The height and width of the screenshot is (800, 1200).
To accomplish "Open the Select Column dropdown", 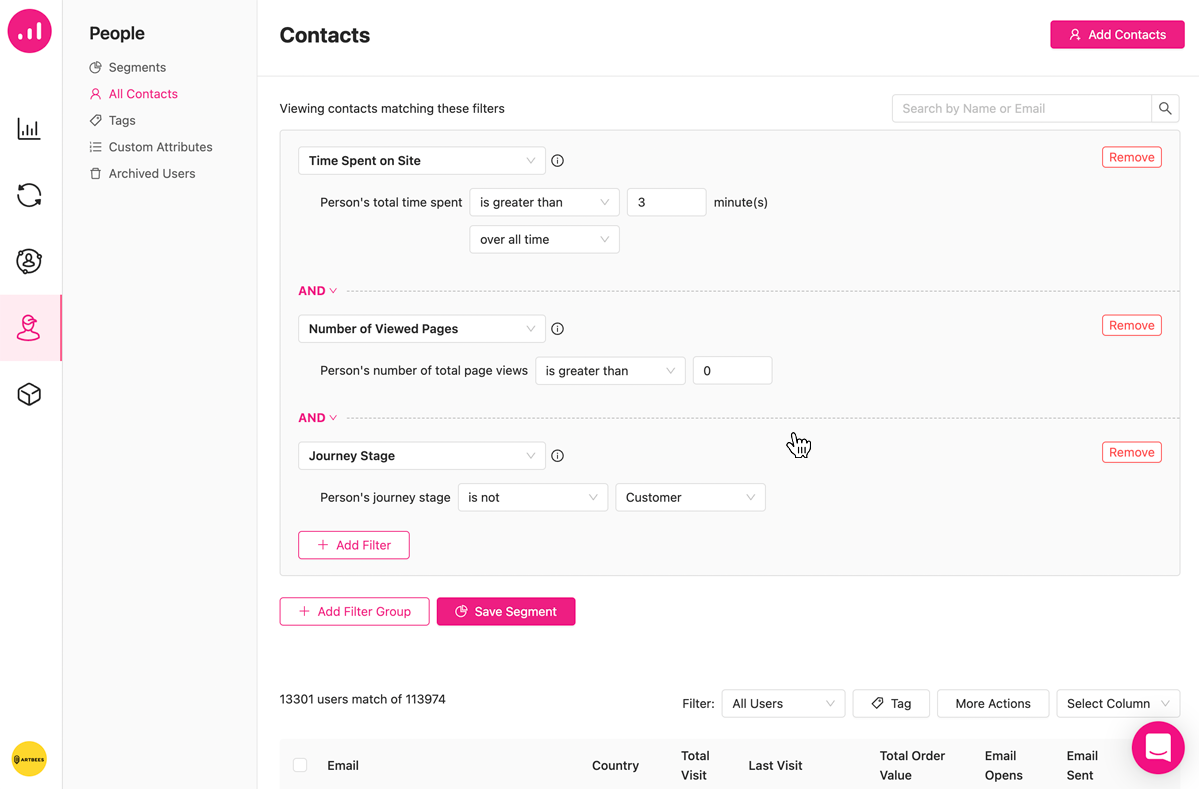I will pyautogui.click(x=1118, y=704).
